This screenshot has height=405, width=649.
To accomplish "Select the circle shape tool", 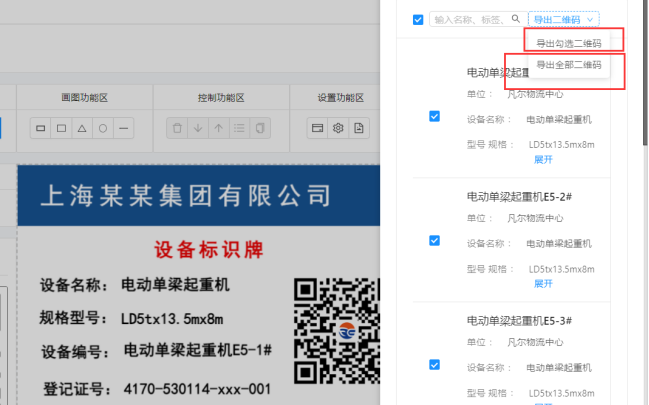I will (x=102, y=129).
